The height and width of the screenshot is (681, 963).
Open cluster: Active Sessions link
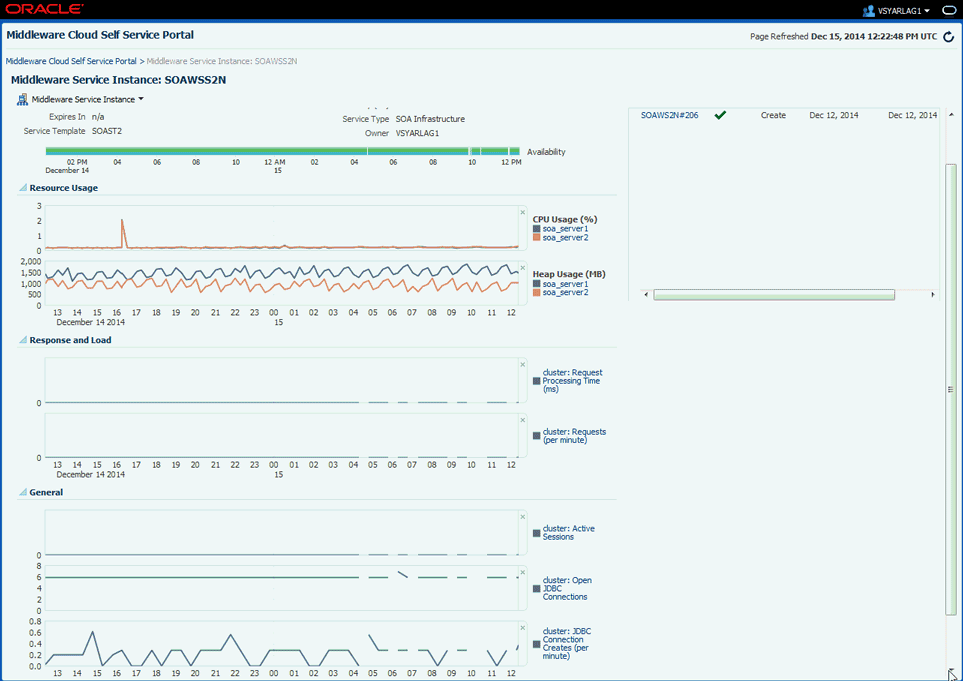point(568,532)
